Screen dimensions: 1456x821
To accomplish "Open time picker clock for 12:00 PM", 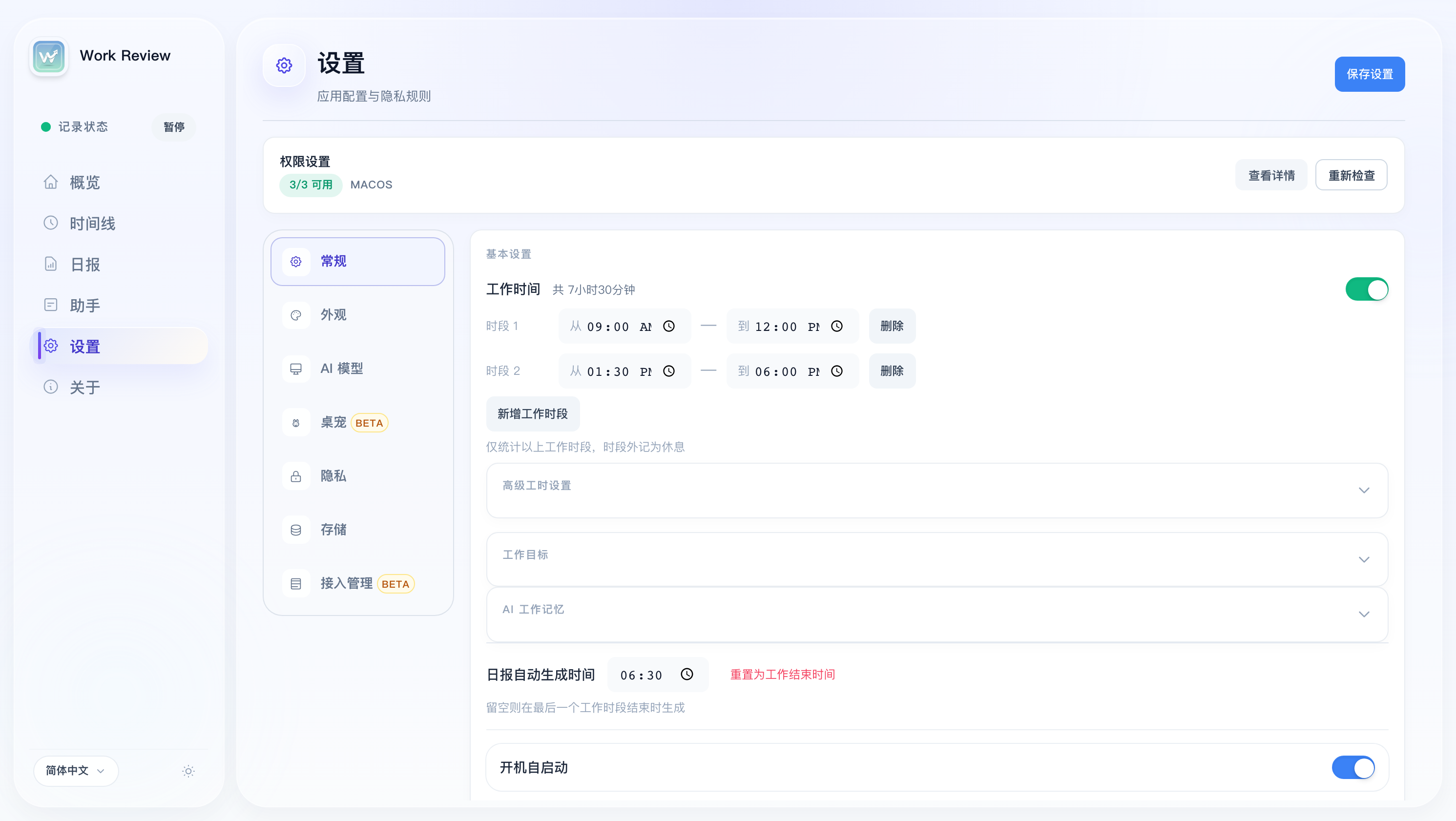I will (836, 326).
